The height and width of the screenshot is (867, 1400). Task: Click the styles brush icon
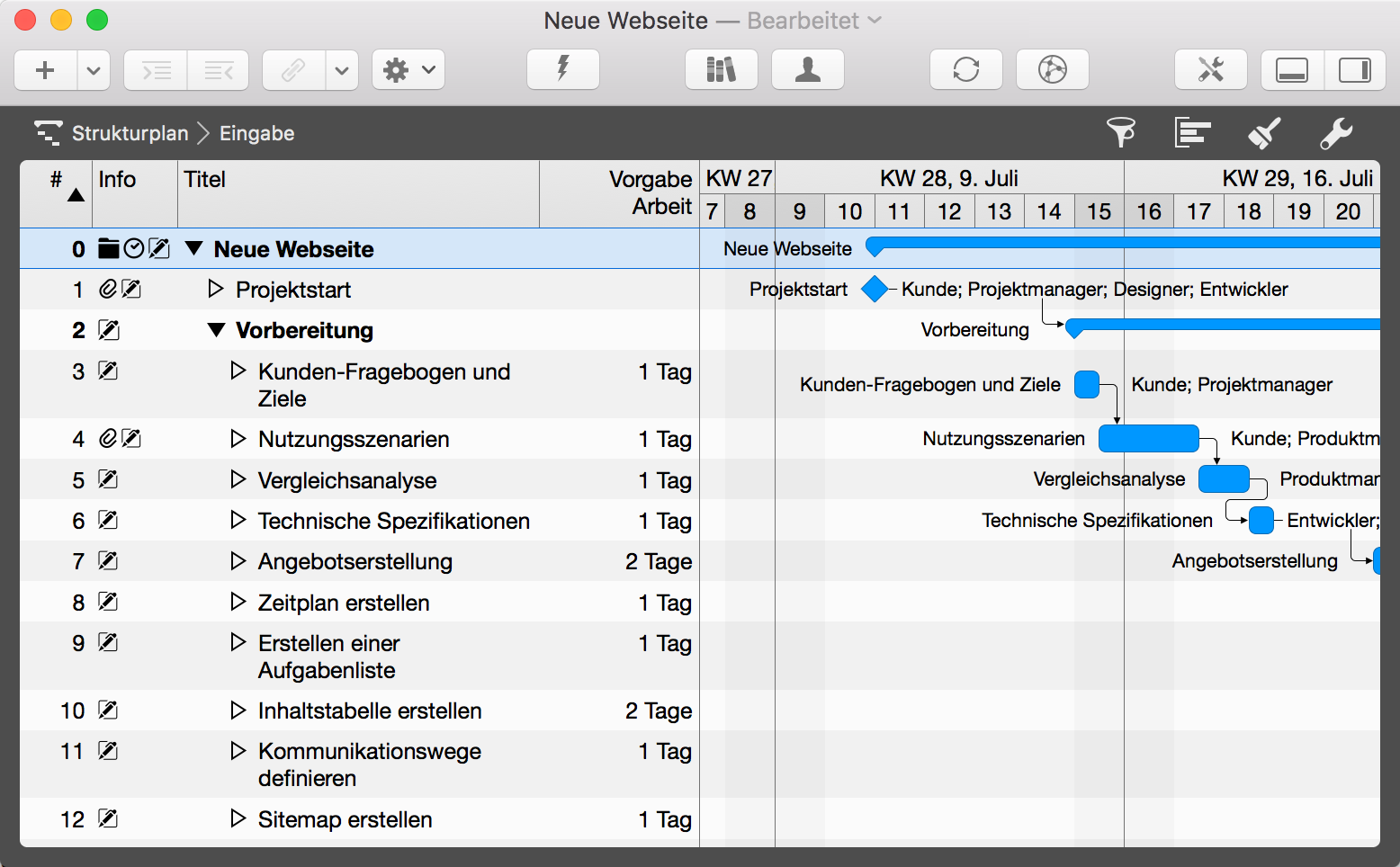1265,132
